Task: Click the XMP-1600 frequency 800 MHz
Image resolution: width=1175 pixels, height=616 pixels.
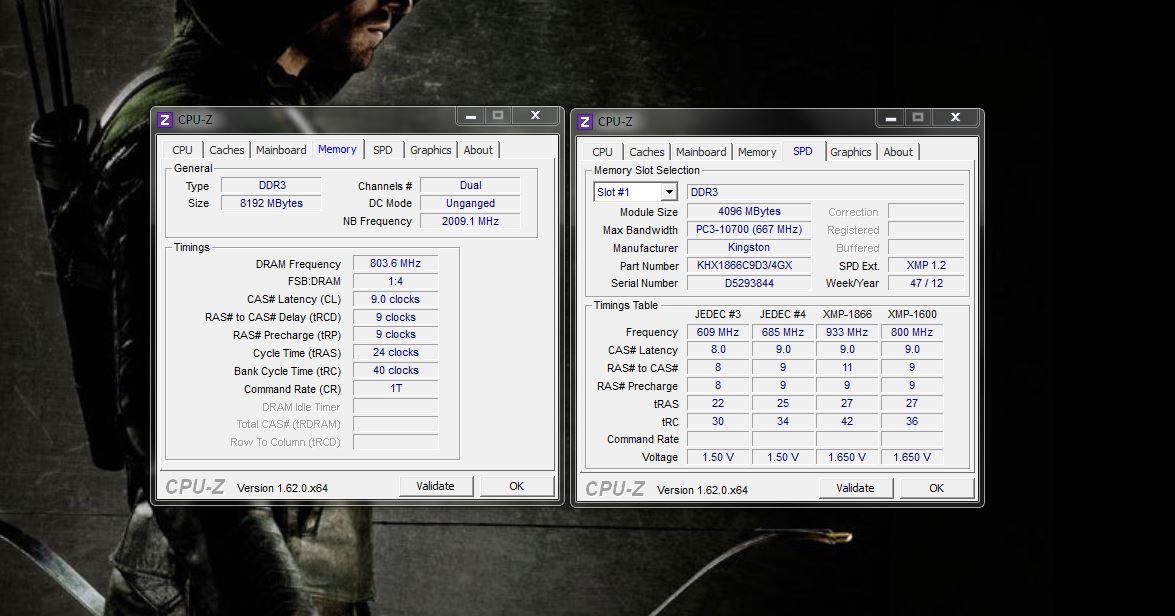Action: point(912,332)
